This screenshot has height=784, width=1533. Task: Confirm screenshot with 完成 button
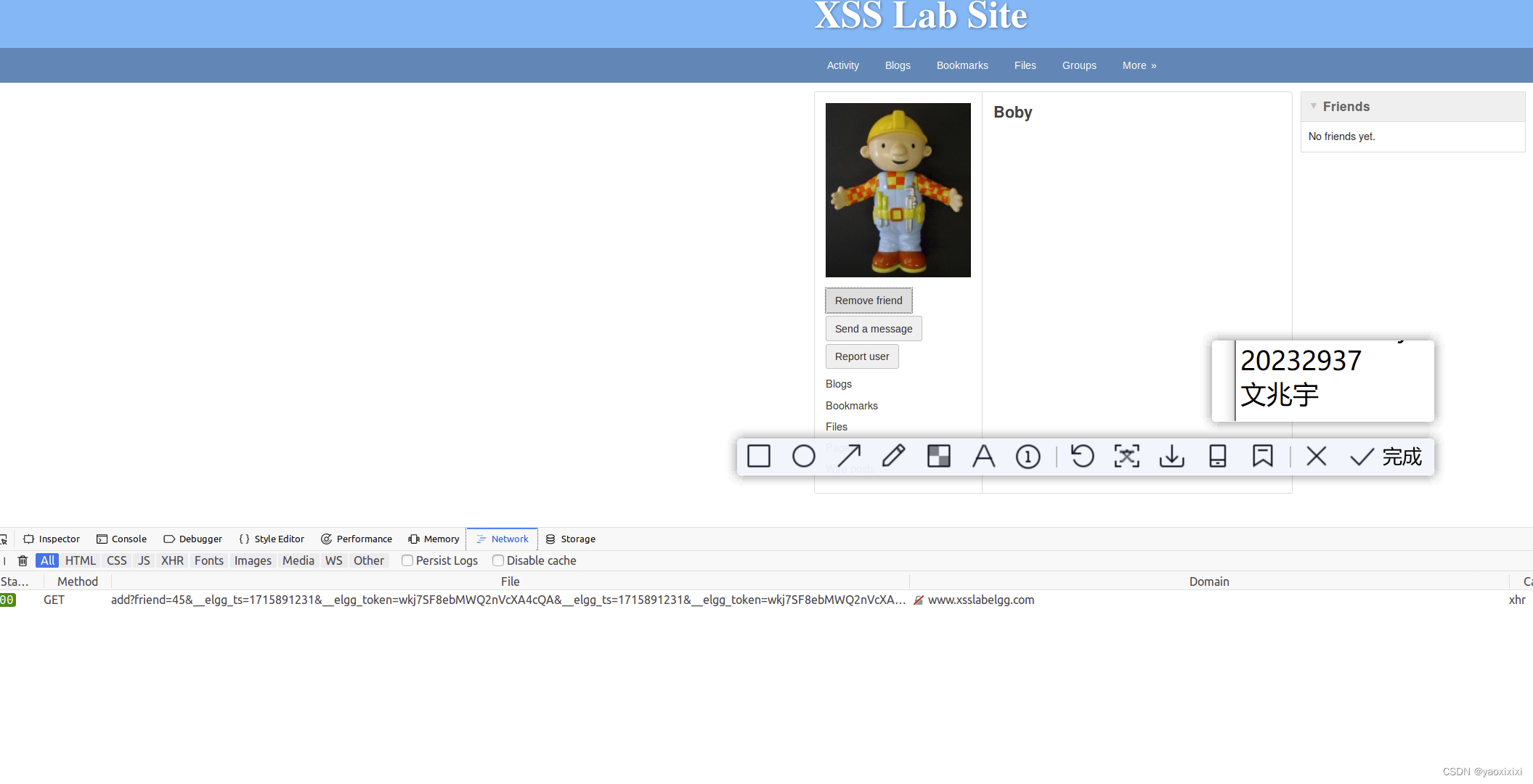(1386, 457)
